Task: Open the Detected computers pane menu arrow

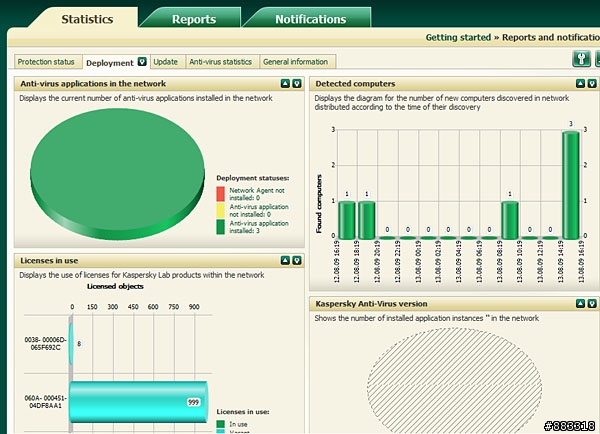Action: tap(592, 83)
